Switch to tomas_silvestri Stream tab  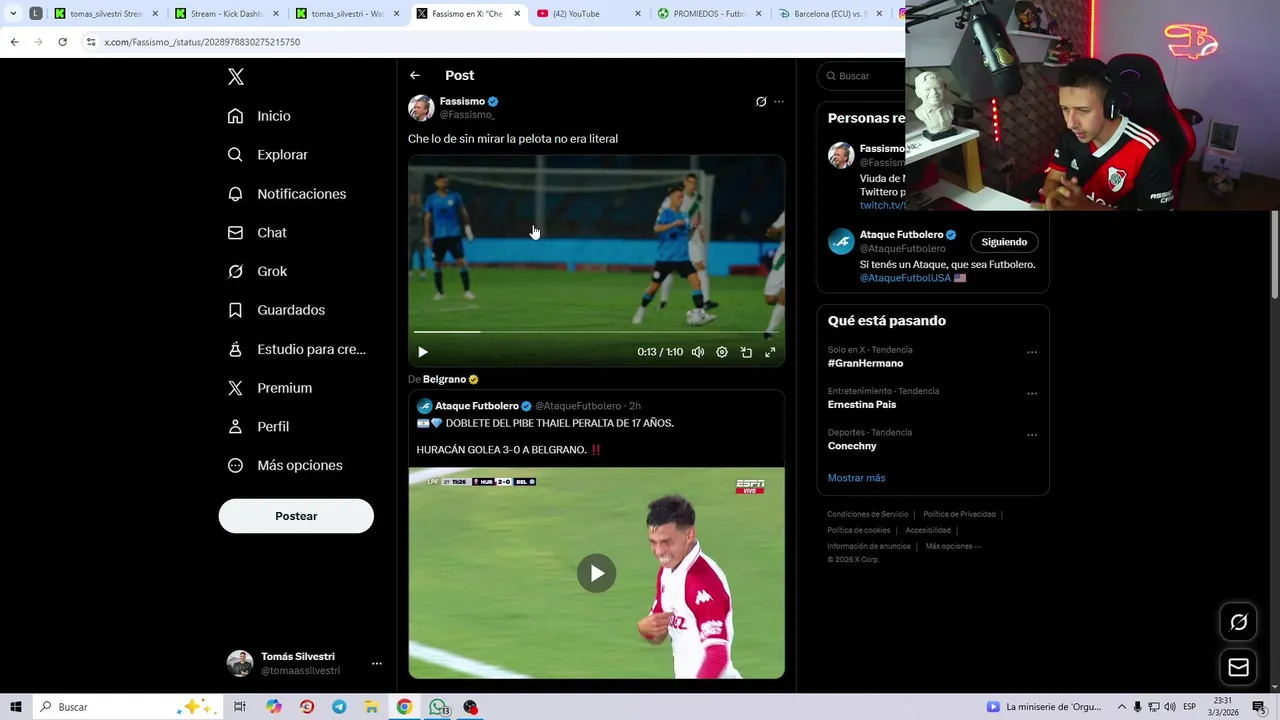[106, 14]
